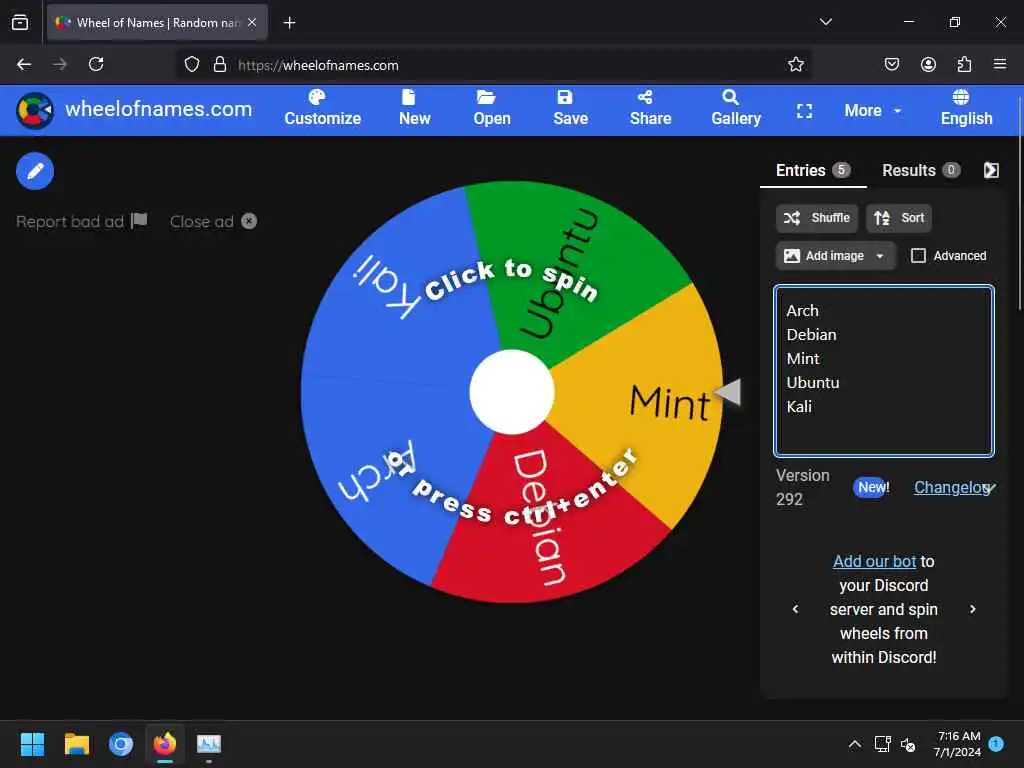
Task: Close the ad
Action: (213, 221)
